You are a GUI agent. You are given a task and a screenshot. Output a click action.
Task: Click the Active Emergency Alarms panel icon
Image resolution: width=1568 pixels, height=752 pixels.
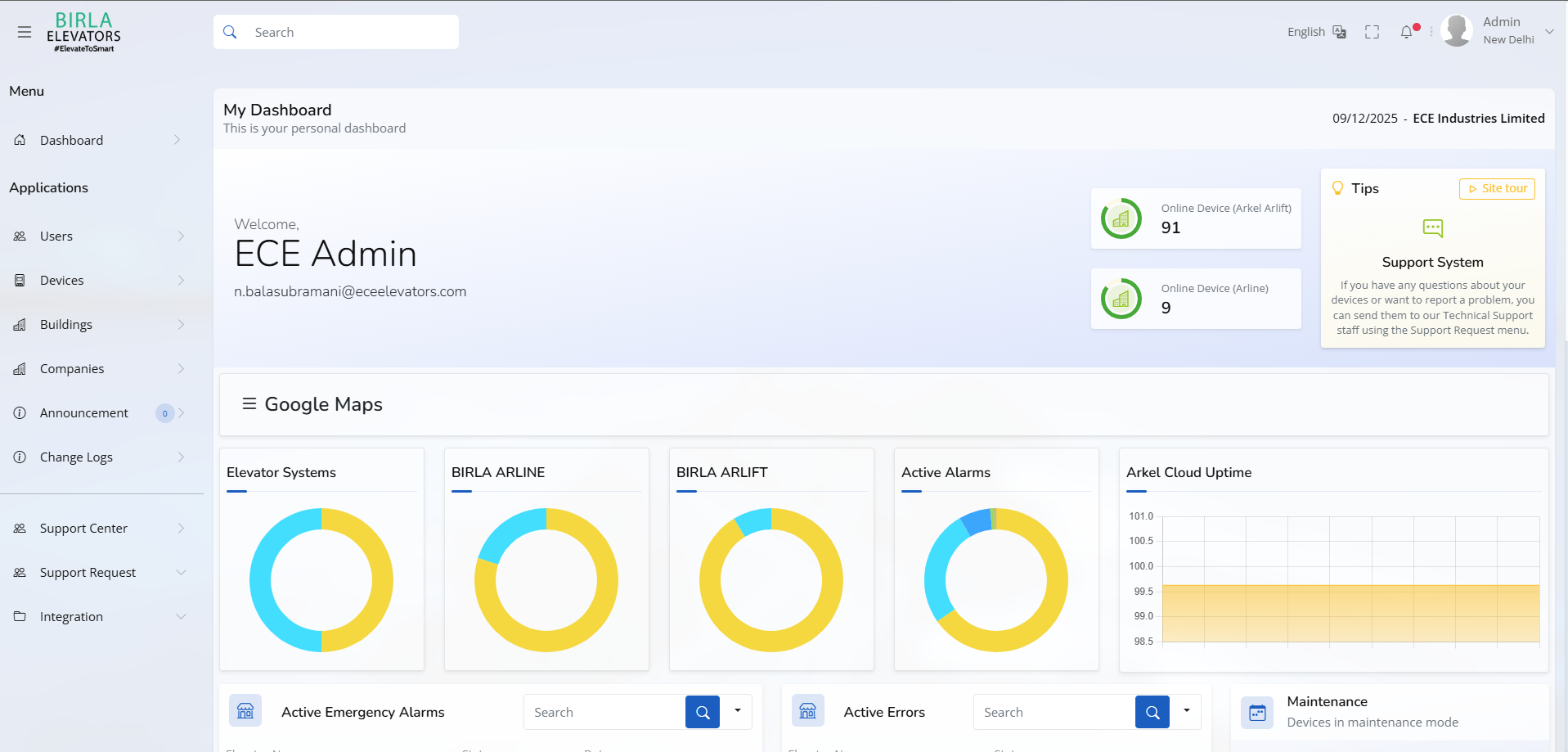[x=245, y=711]
